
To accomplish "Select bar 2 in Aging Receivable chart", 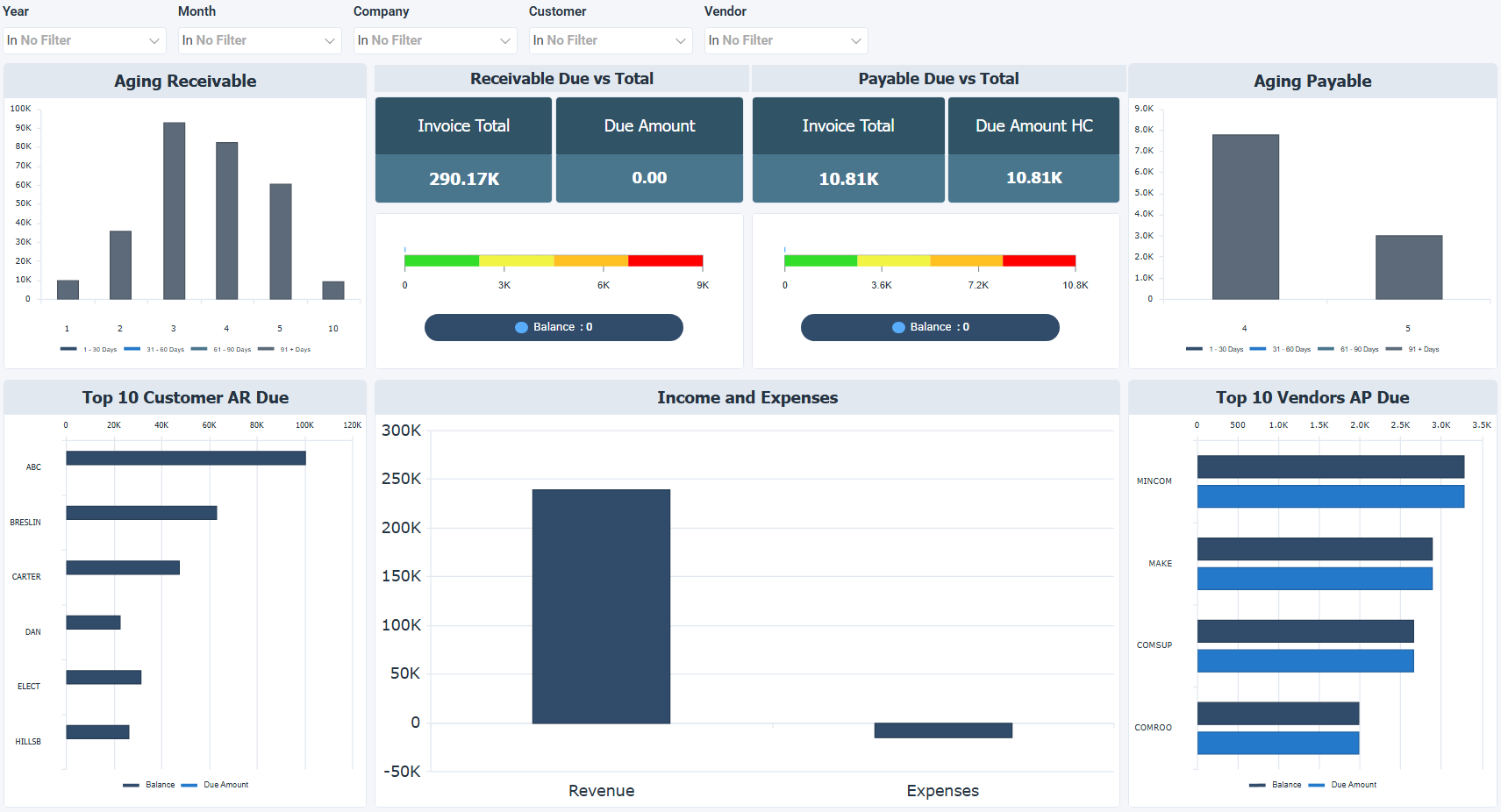I will pos(120,265).
